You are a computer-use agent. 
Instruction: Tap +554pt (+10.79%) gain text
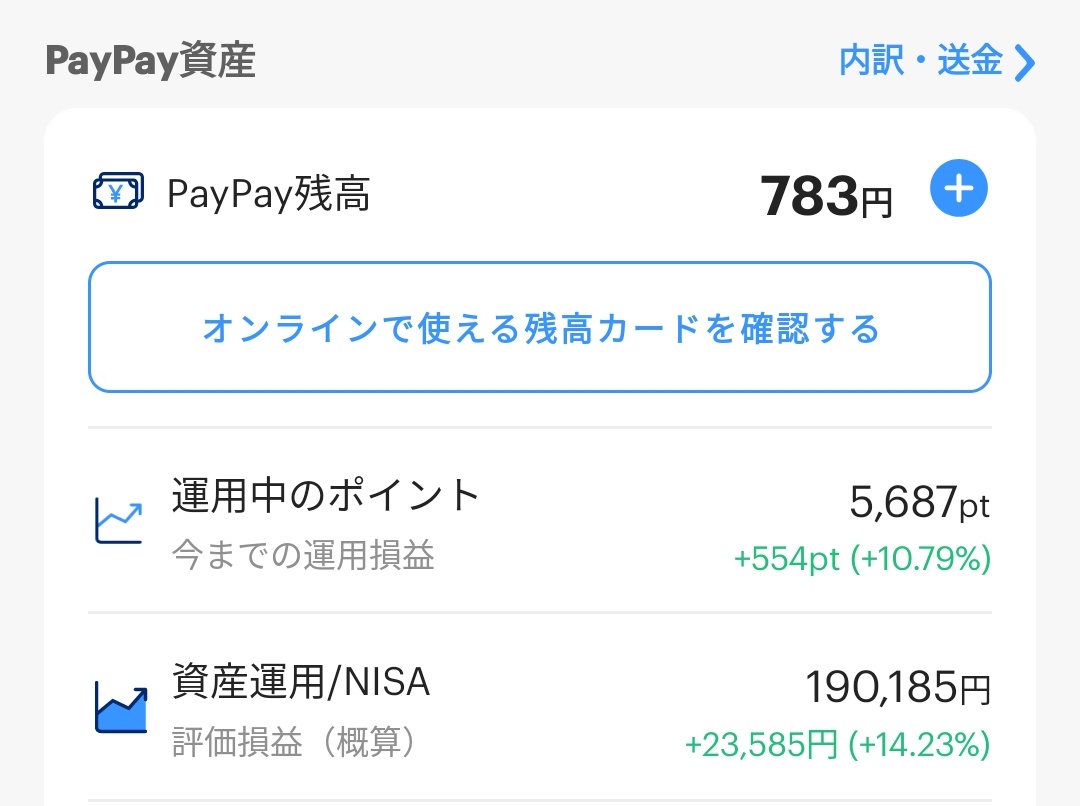click(x=862, y=558)
